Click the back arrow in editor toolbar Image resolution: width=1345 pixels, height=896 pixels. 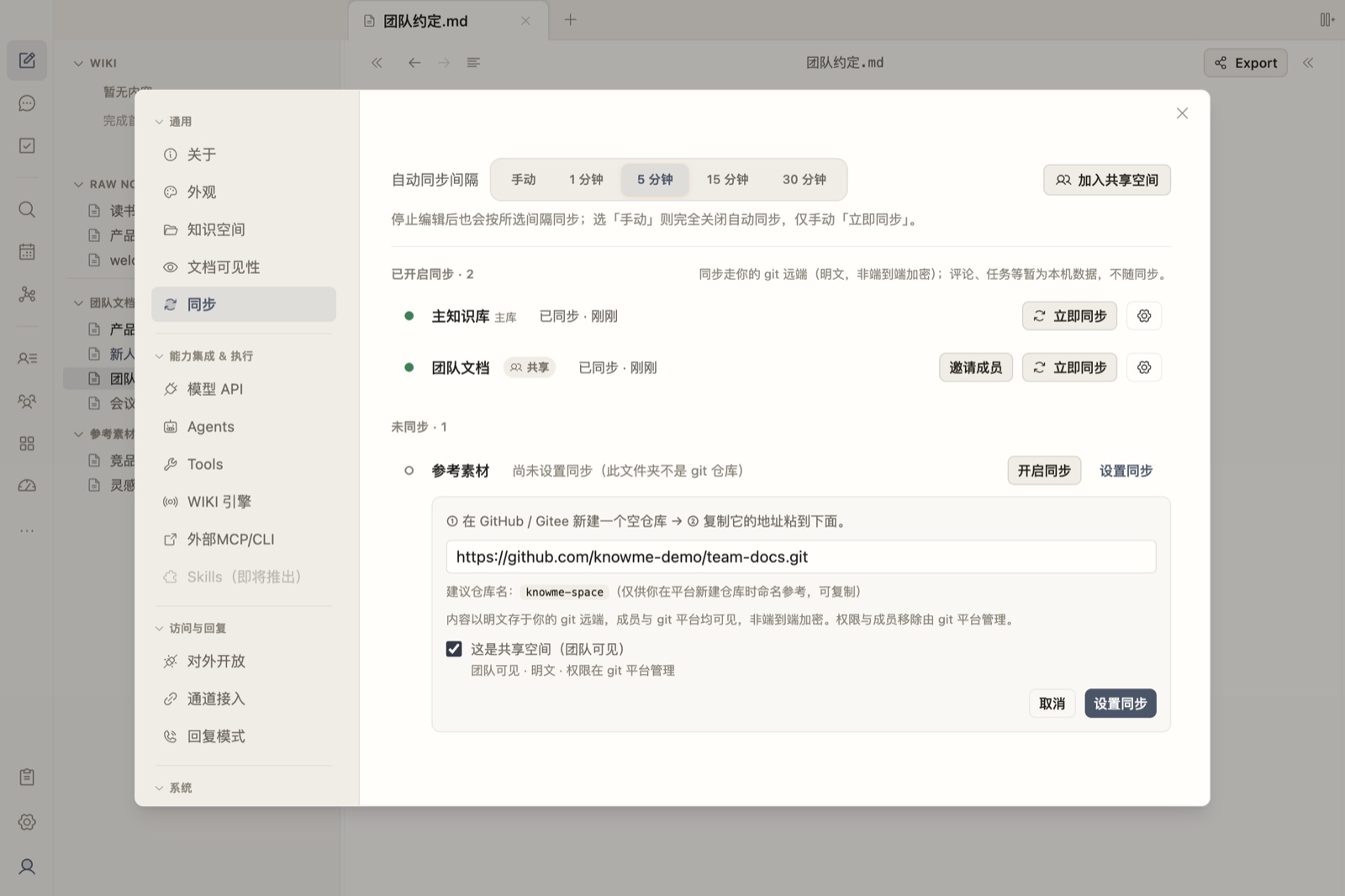click(414, 62)
